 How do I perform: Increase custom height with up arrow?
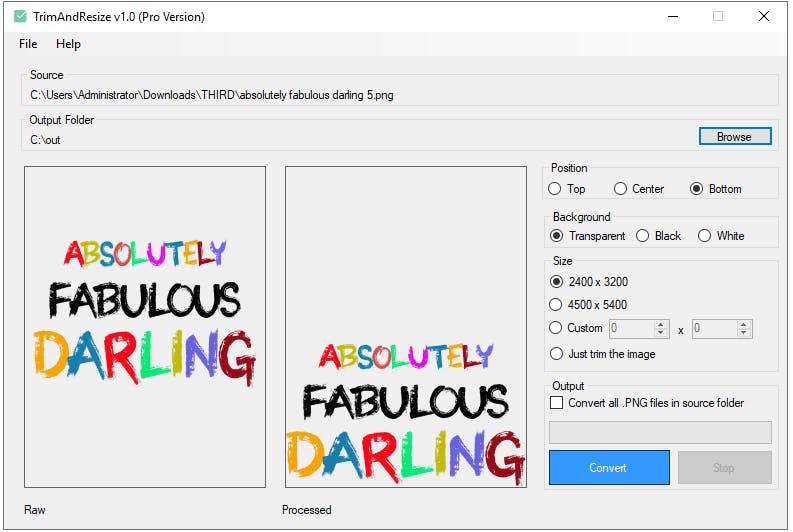coord(744,324)
